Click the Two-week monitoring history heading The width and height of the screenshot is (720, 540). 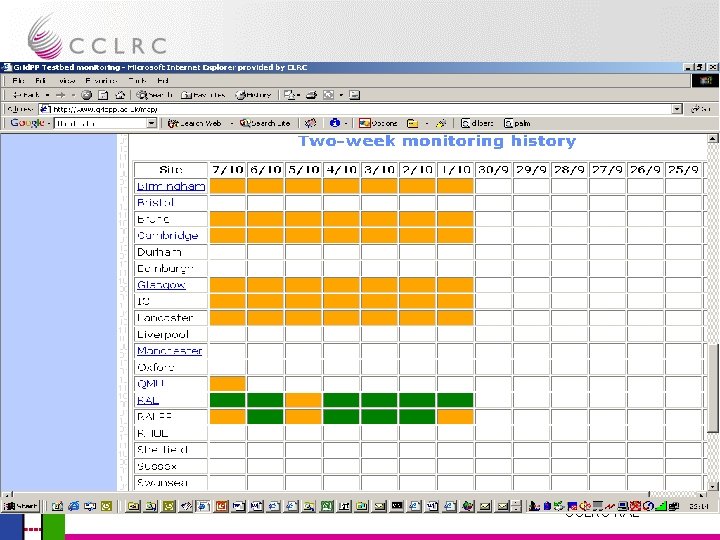(437, 141)
